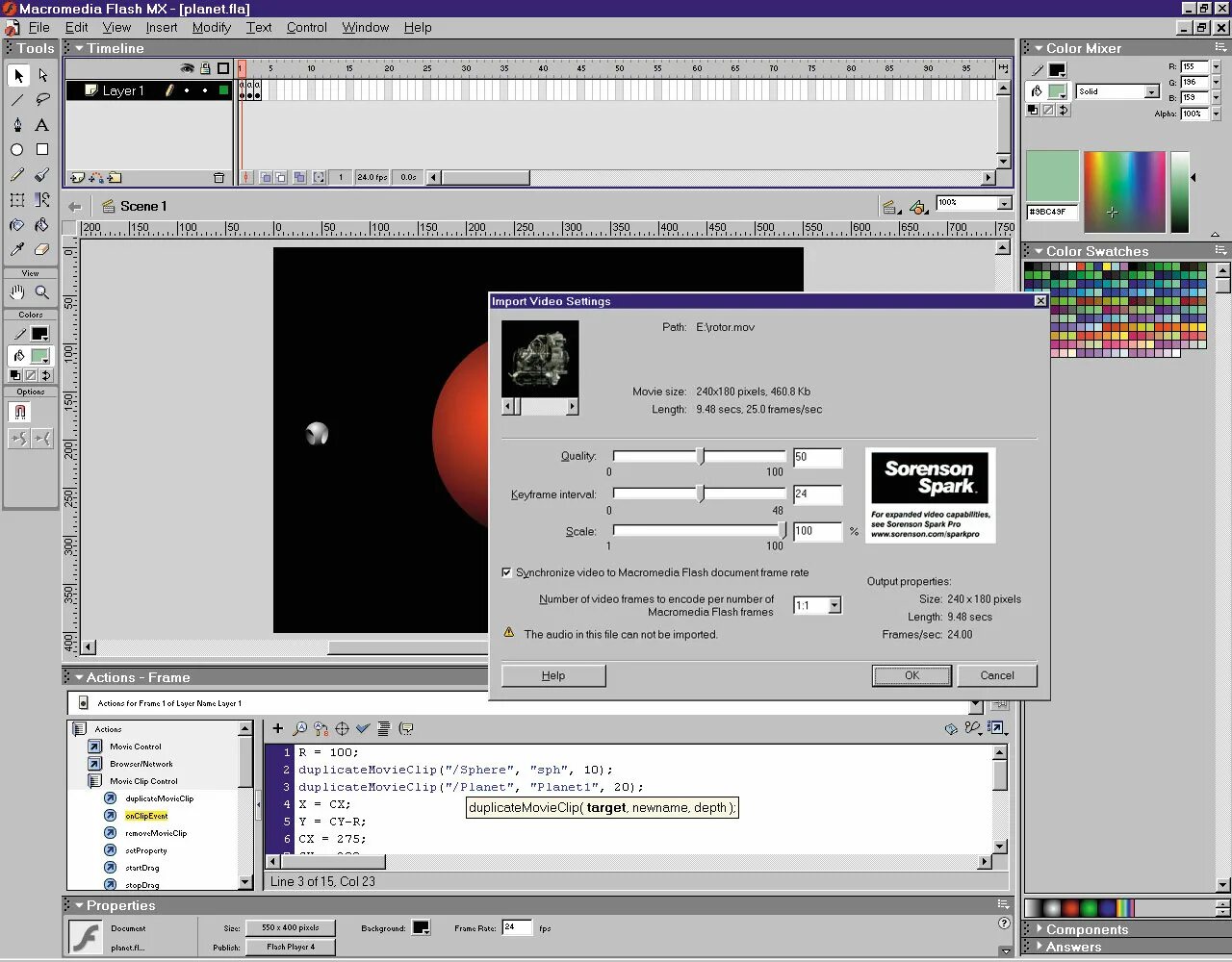This screenshot has height=962, width=1232.
Task: Click the Edit Symbols icon
Action: click(919, 207)
